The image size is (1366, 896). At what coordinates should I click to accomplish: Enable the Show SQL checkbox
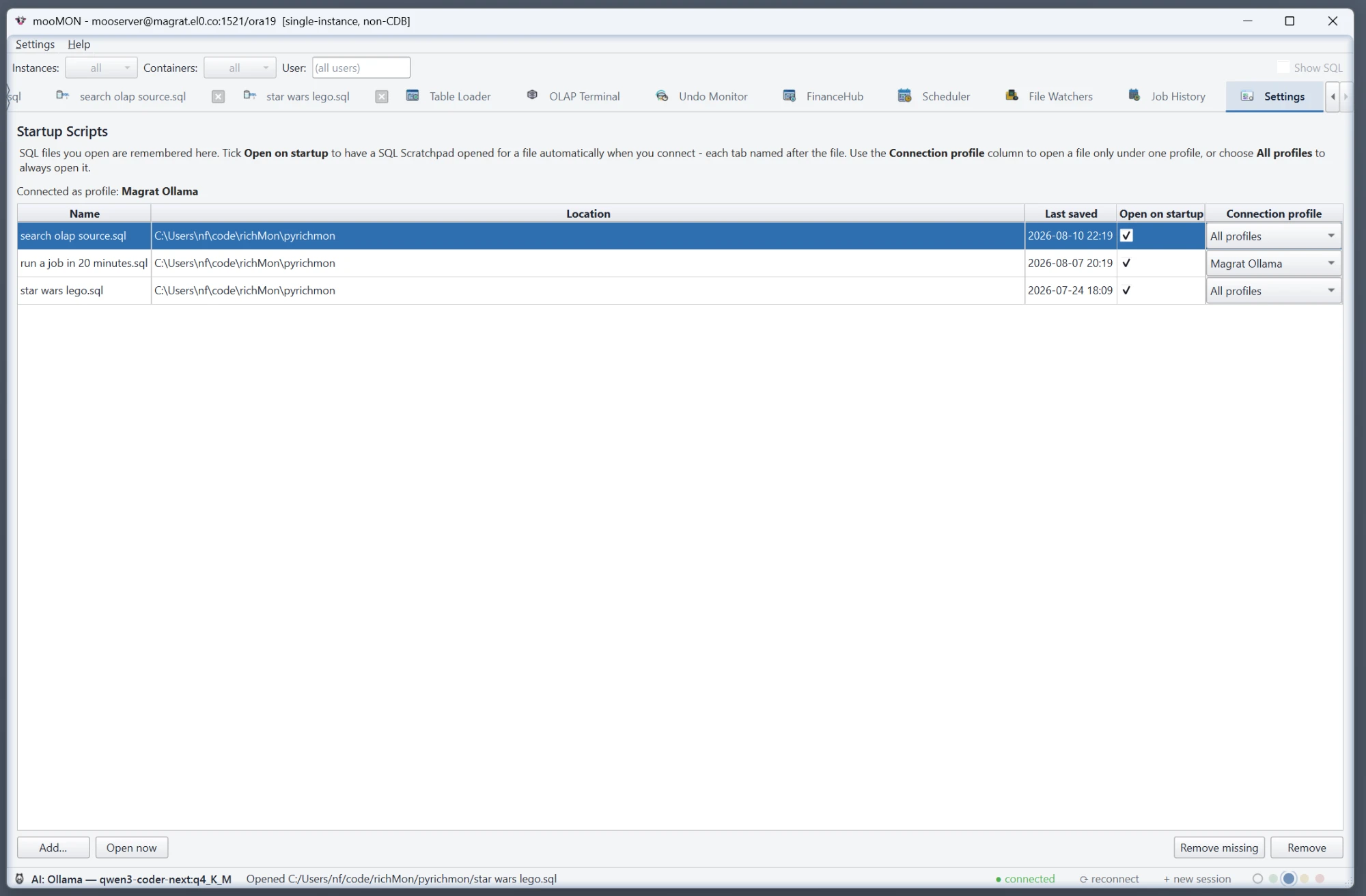(x=1283, y=68)
